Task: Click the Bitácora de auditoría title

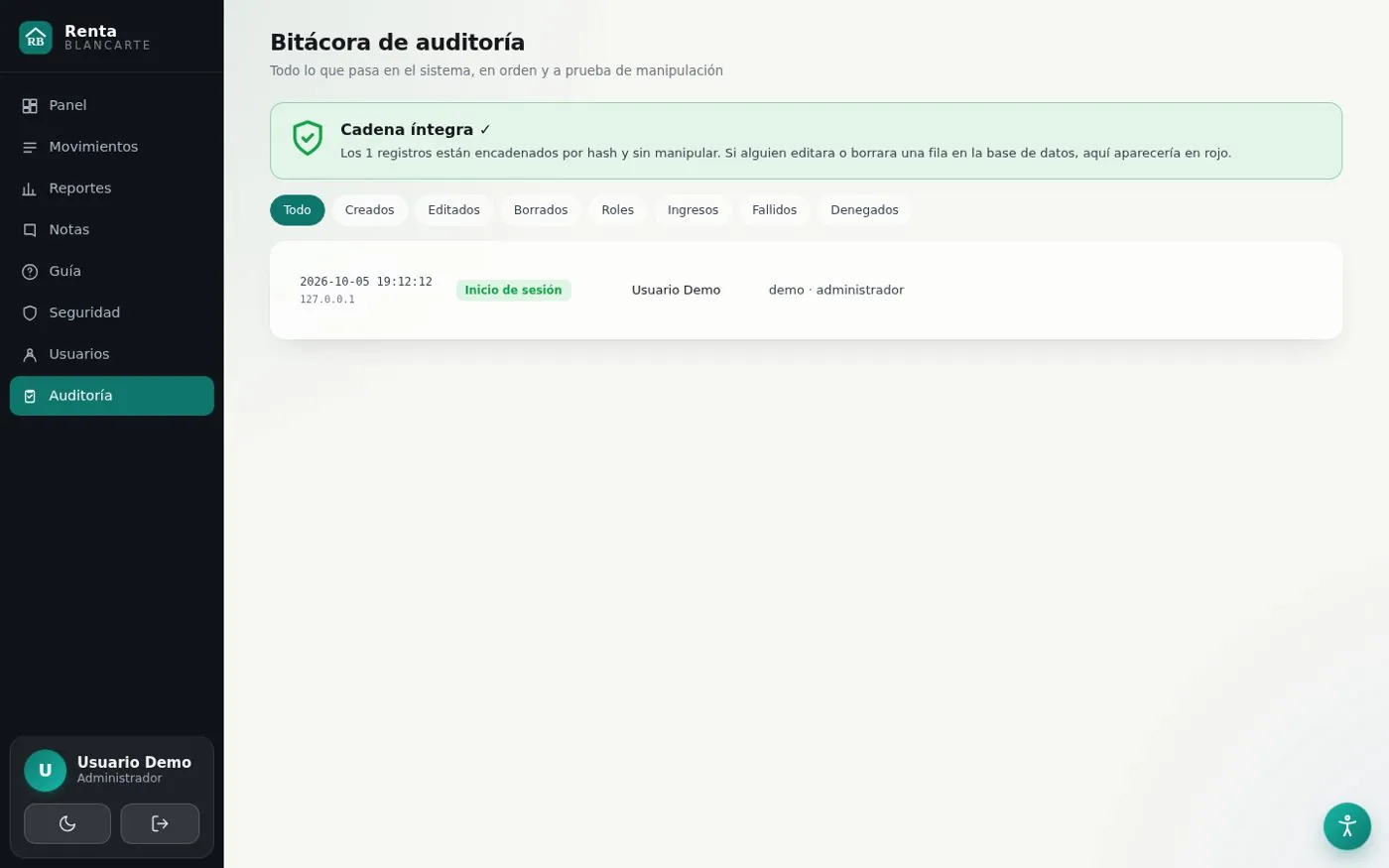Action: [398, 43]
